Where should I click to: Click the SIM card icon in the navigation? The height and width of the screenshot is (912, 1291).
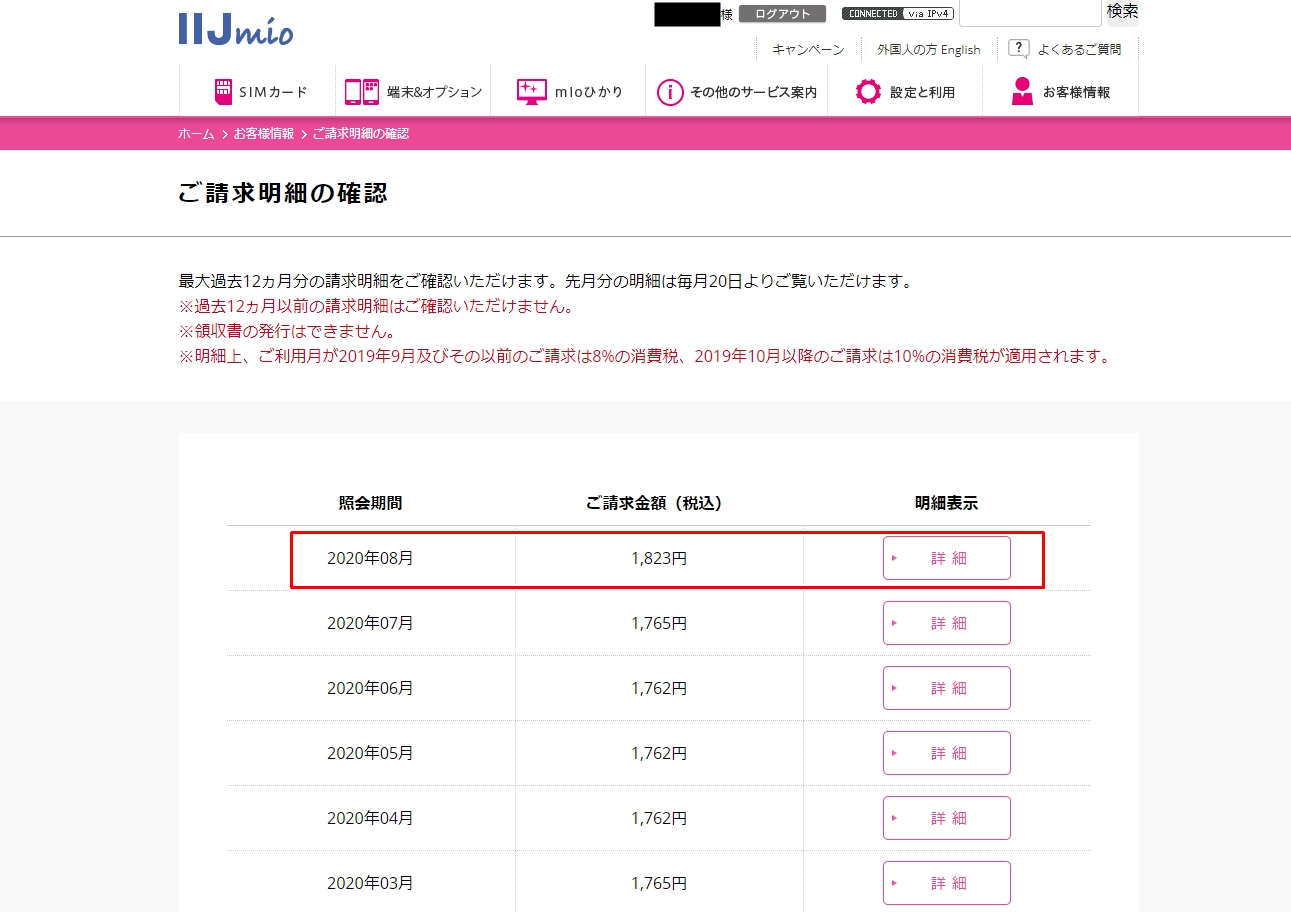click(223, 92)
